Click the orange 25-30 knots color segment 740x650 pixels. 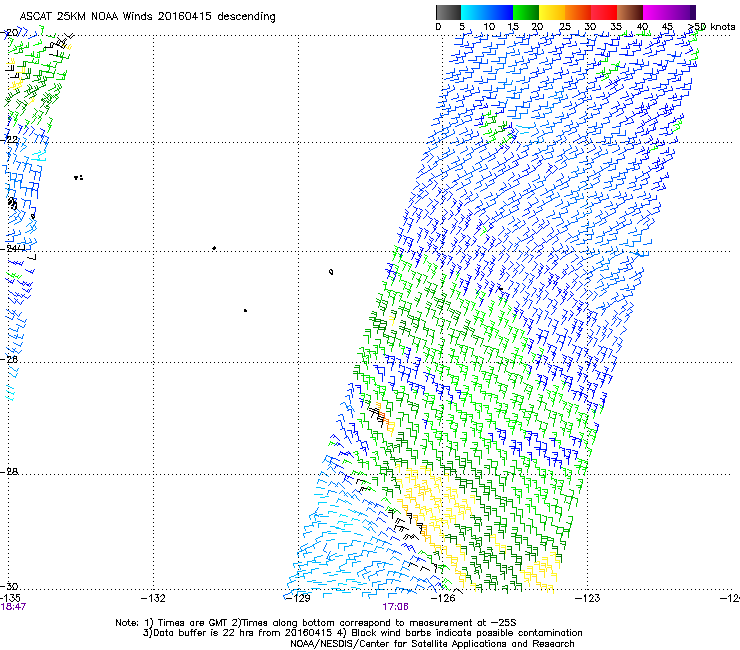578,12
